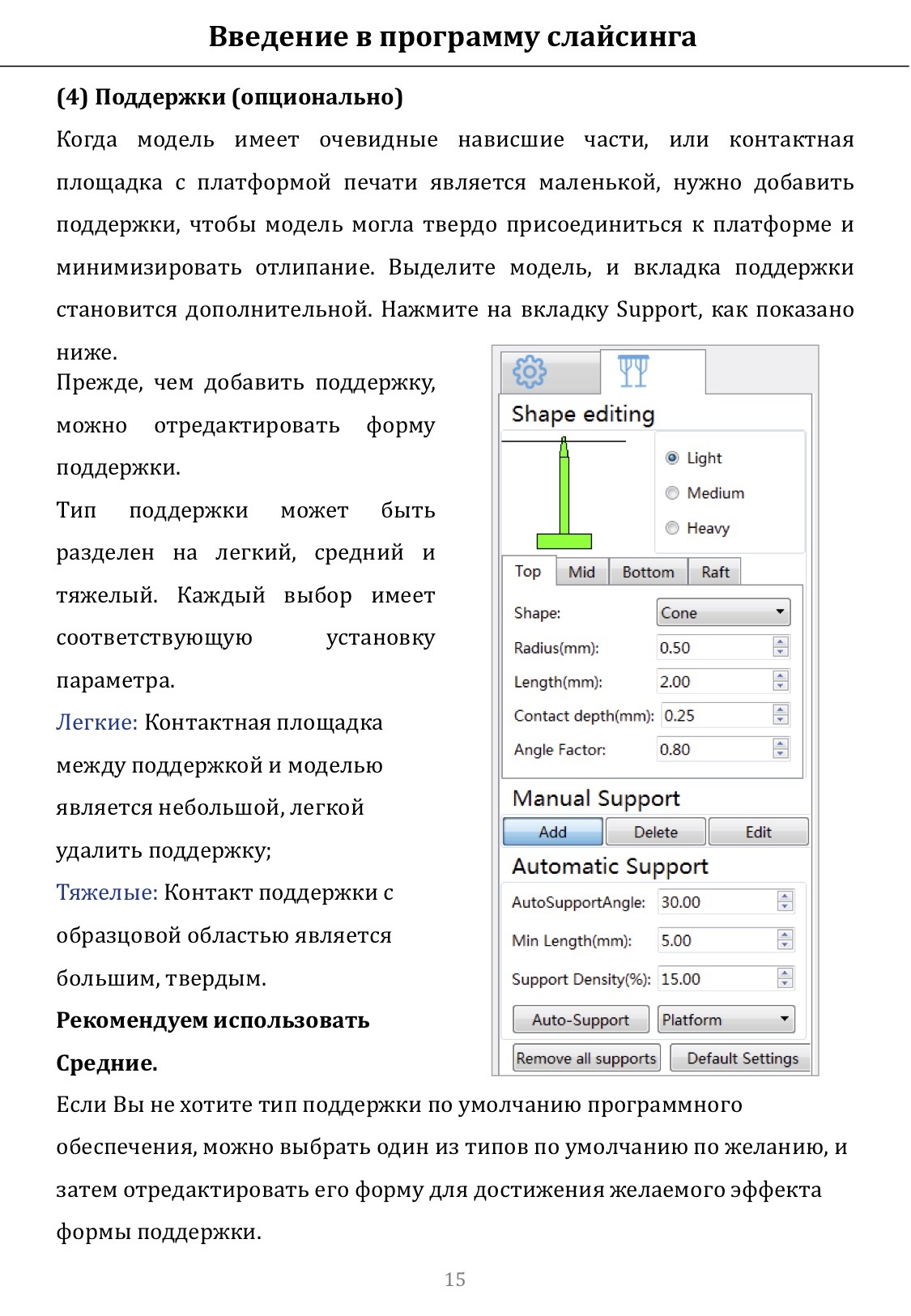The height and width of the screenshot is (1316, 911).
Task: Click the Add manual support button
Action: 553,832
